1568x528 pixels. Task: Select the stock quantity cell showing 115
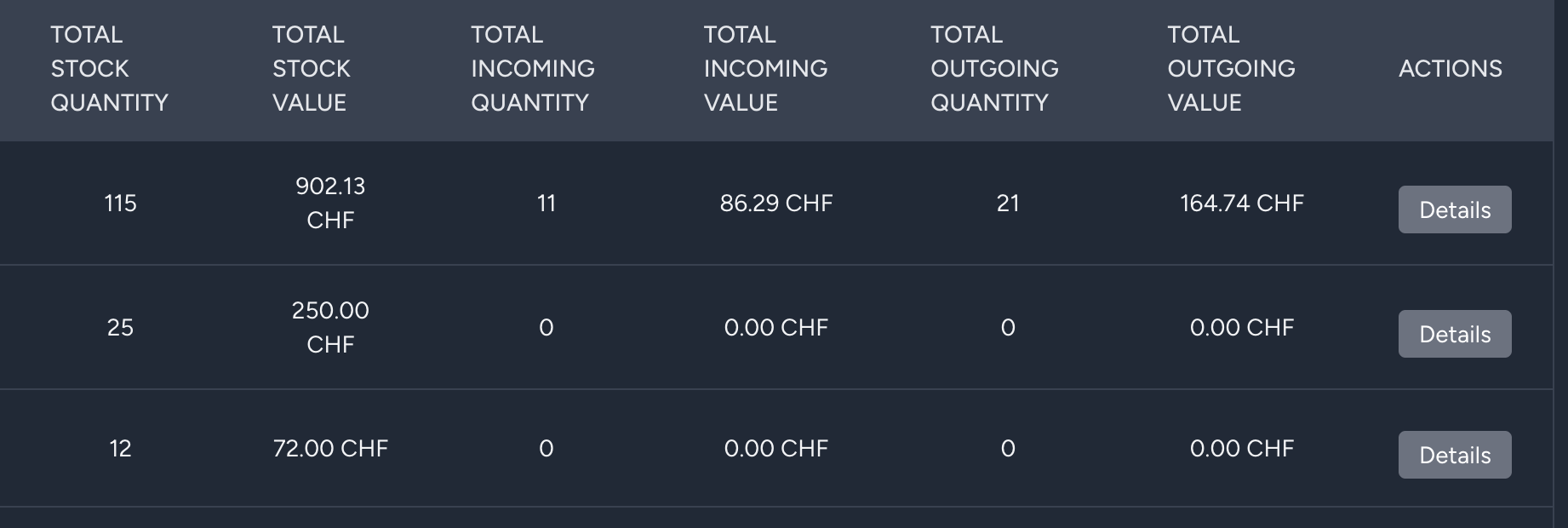pyautogui.click(x=120, y=204)
